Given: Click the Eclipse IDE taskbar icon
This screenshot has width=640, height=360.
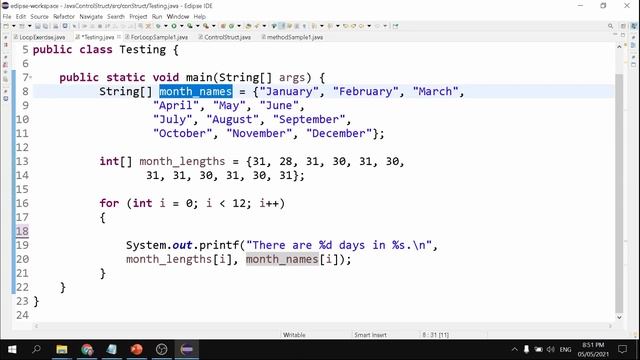Looking at the screenshot, I should 187,349.
